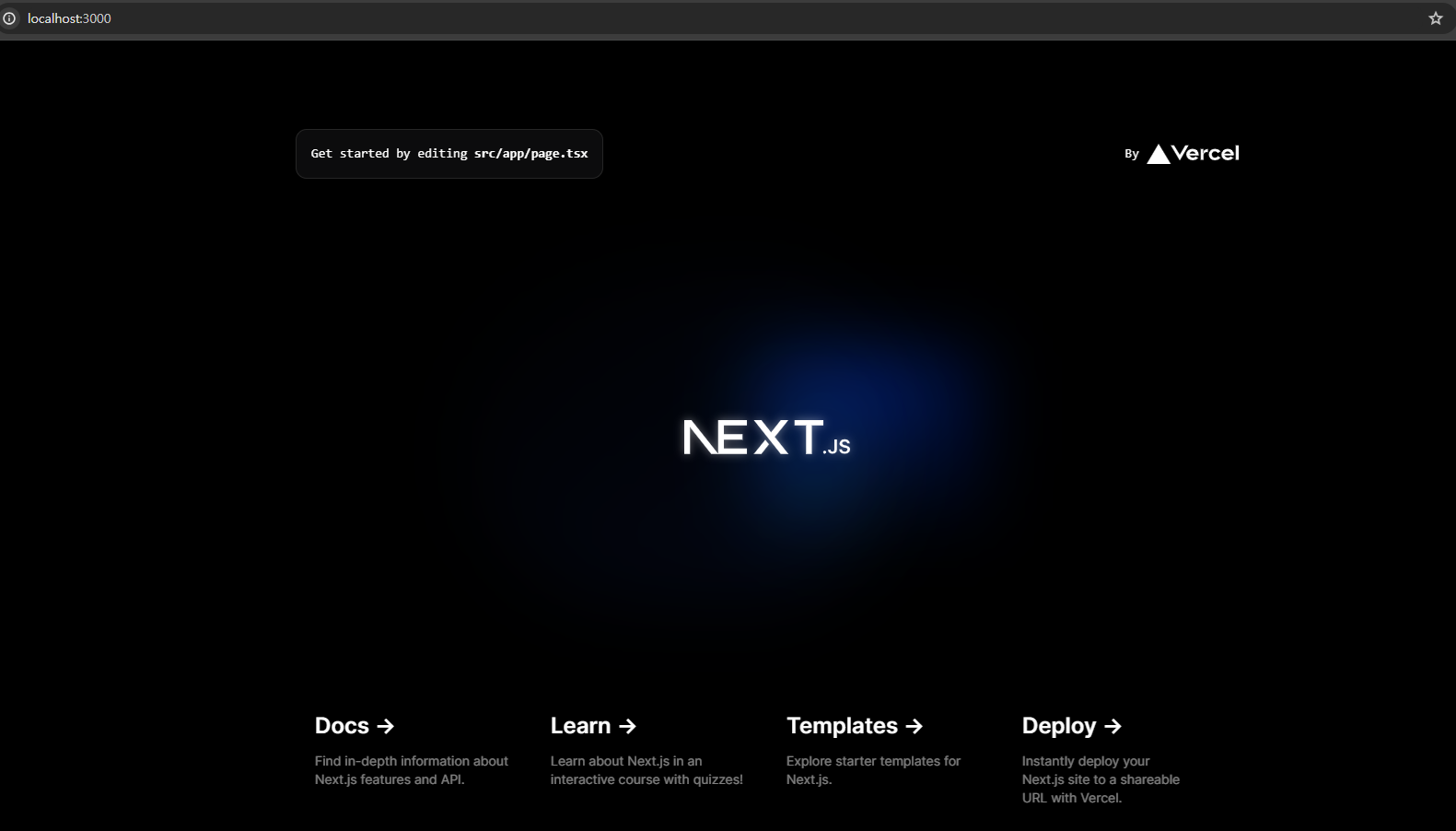Bookmark this page with the star icon
The image size is (1456, 831).
(1436, 18)
